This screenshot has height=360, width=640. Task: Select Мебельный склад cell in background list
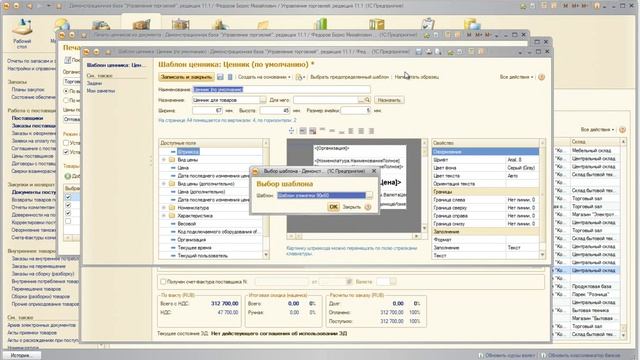tap(595, 151)
